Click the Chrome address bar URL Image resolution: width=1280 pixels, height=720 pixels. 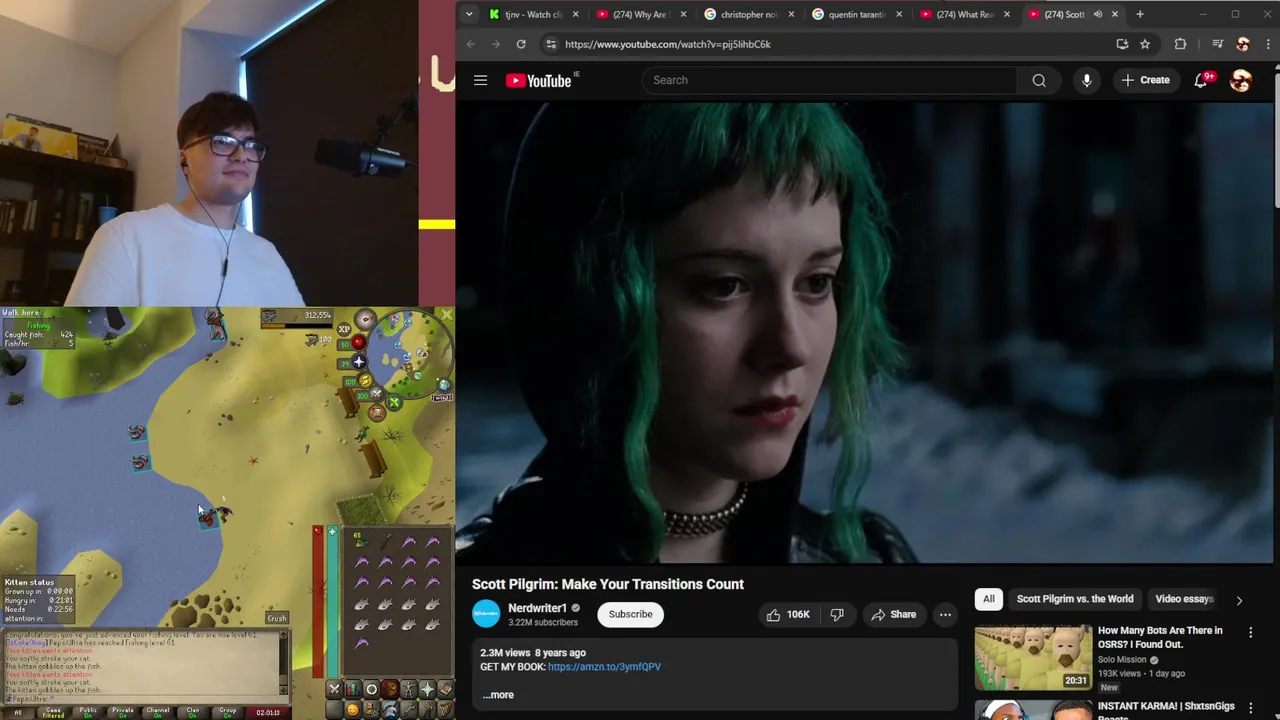click(x=667, y=44)
